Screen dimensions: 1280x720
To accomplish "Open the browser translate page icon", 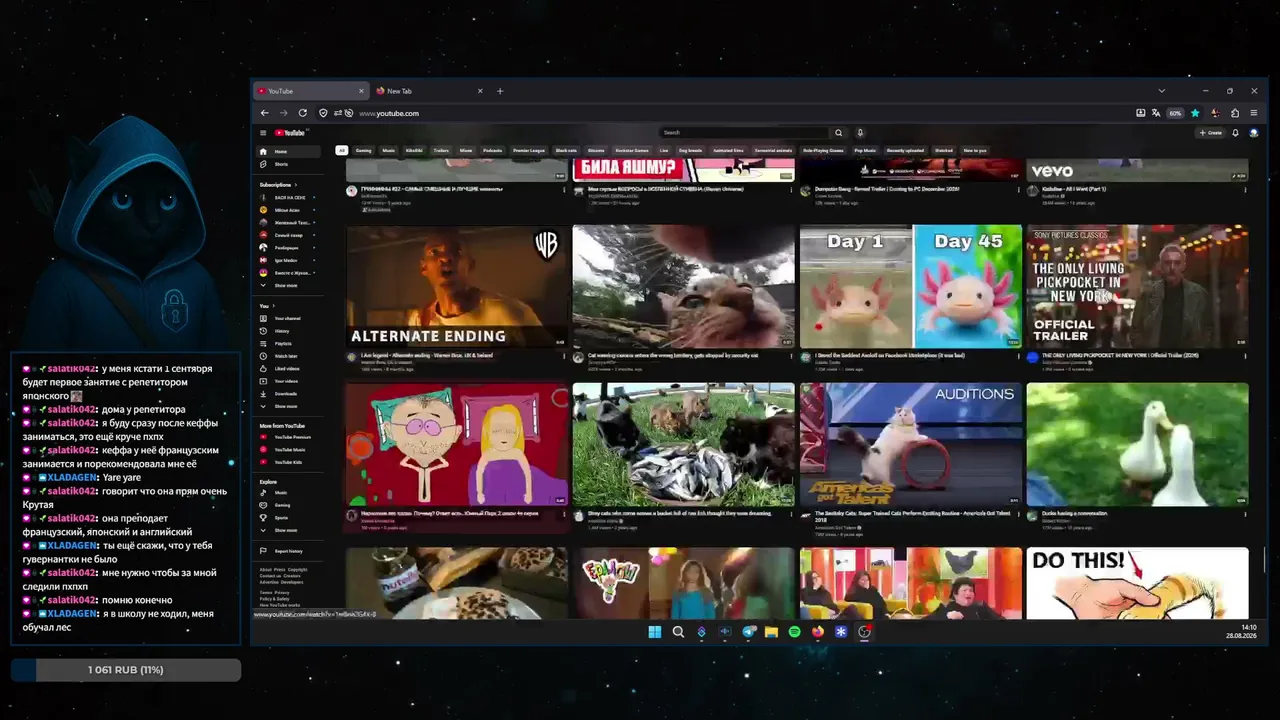I will click(x=1156, y=113).
